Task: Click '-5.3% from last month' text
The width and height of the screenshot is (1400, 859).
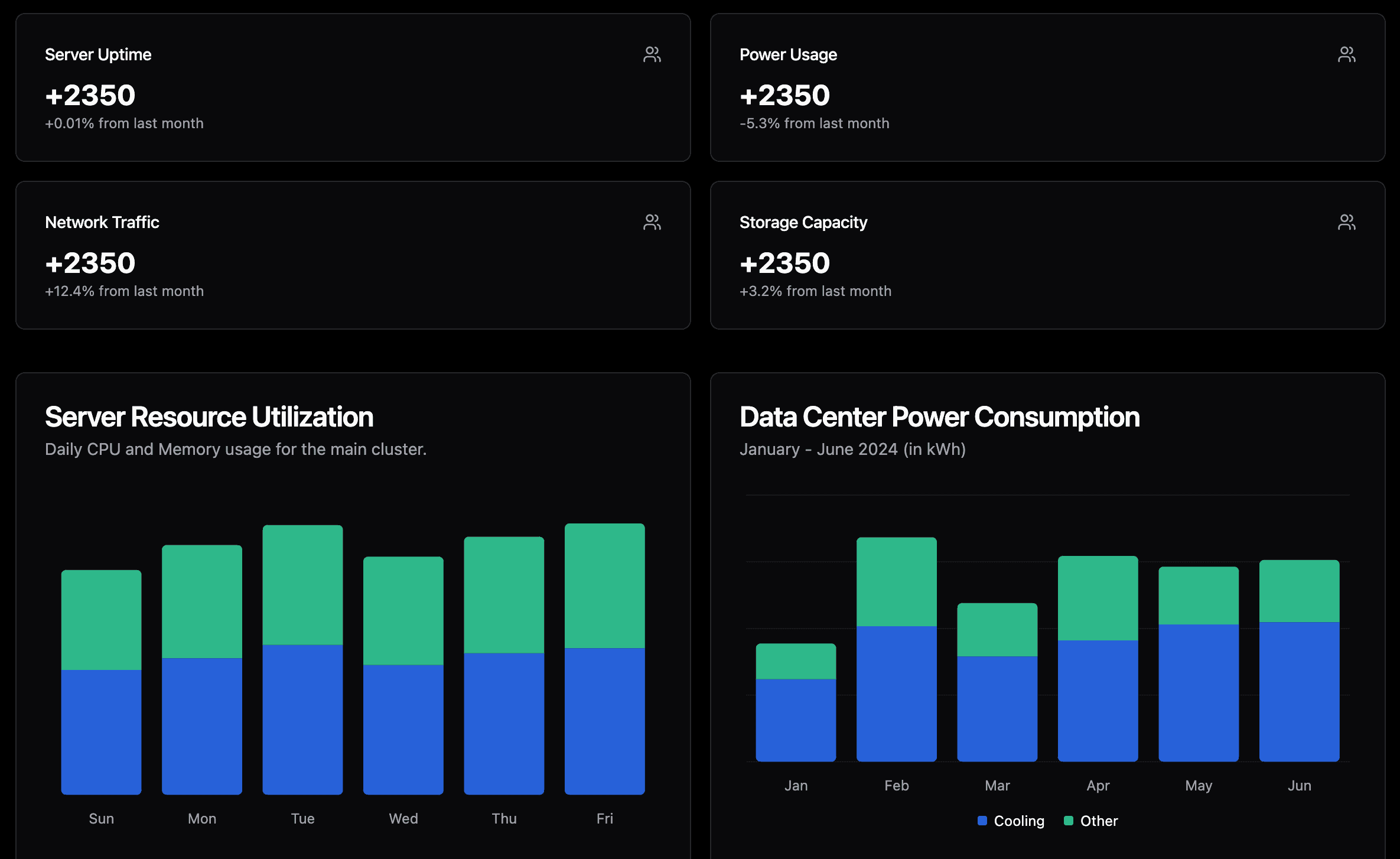Action: click(x=814, y=123)
